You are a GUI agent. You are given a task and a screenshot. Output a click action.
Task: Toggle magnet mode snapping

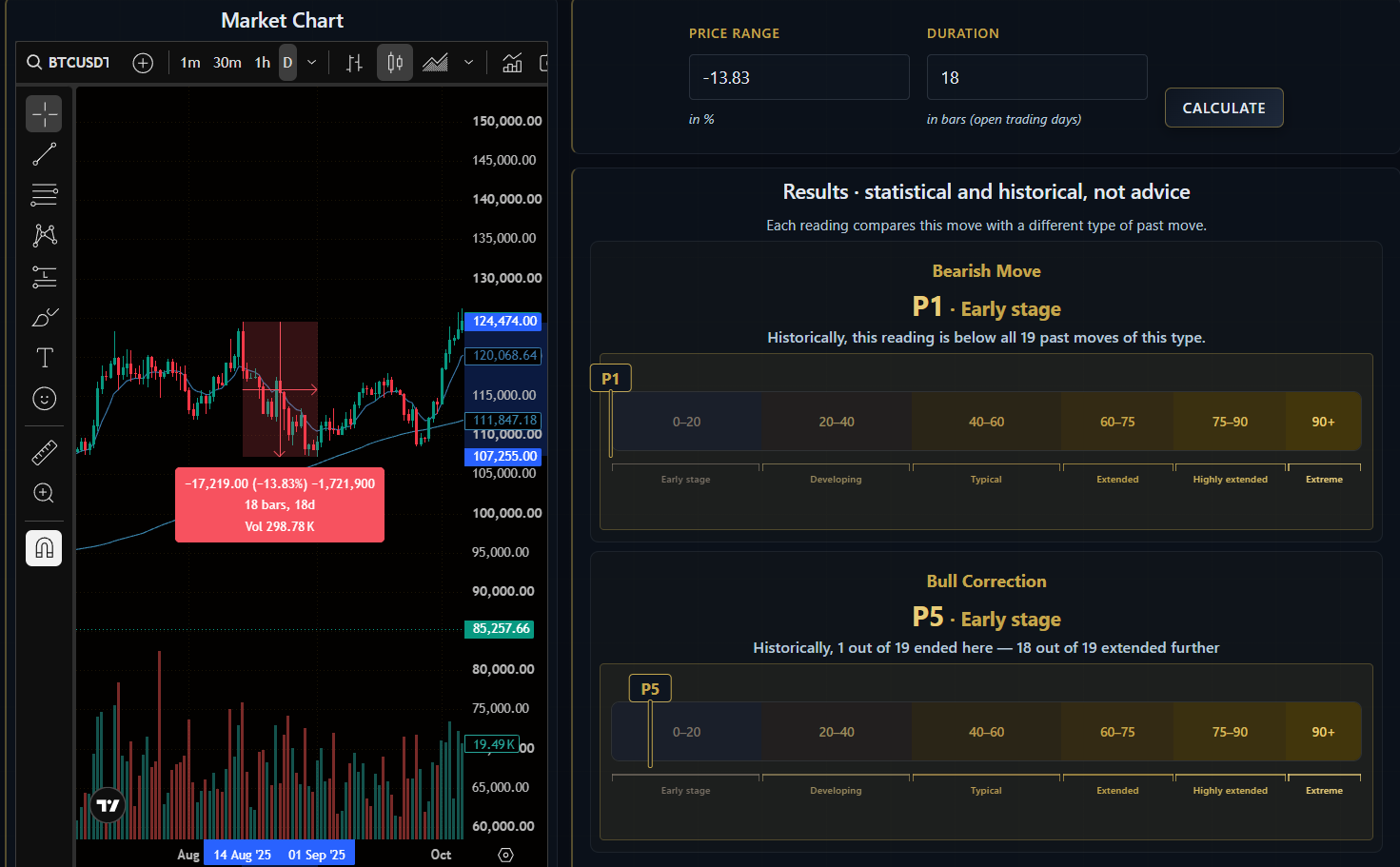click(x=44, y=548)
